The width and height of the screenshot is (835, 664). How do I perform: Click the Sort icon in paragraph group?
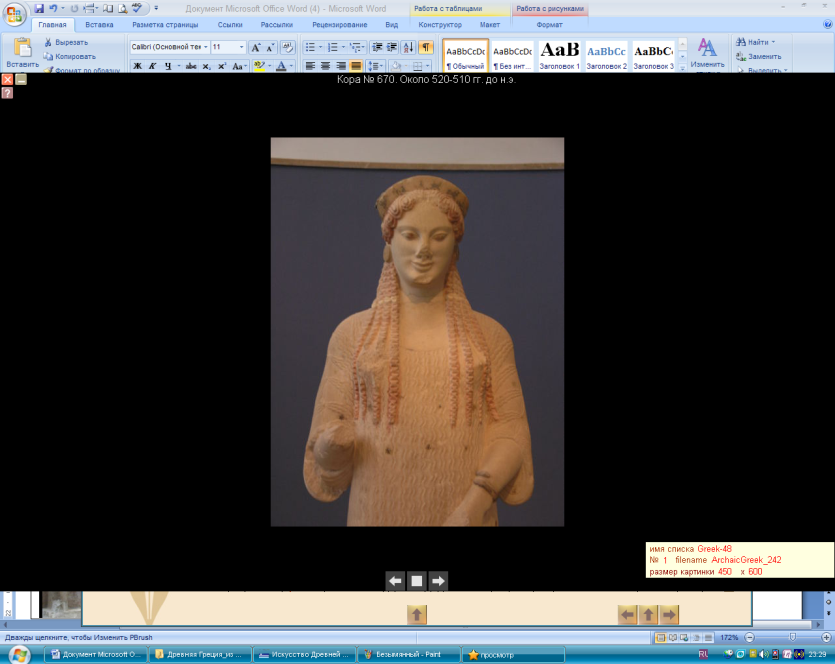(x=408, y=47)
